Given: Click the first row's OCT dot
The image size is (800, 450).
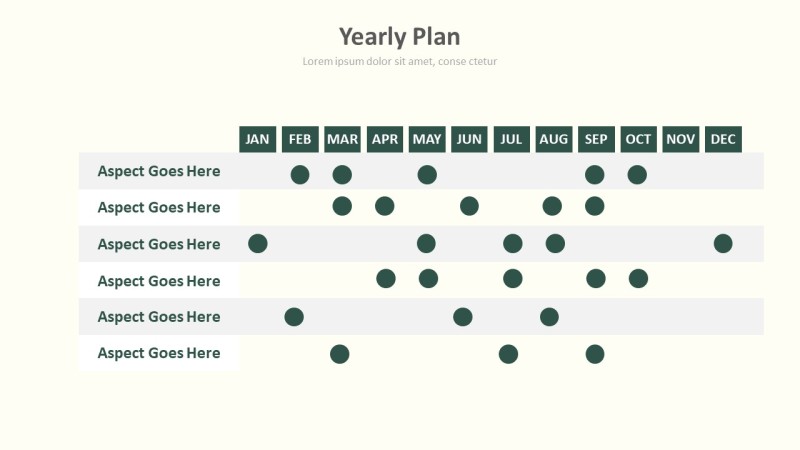Looking at the screenshot, I should (637, 175).
